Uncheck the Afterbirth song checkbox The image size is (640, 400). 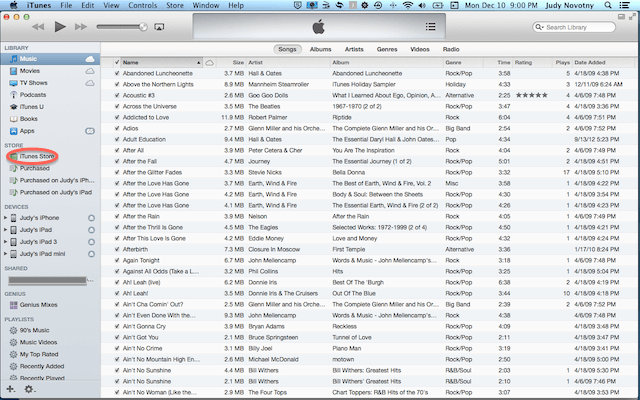tap(117, 249)
